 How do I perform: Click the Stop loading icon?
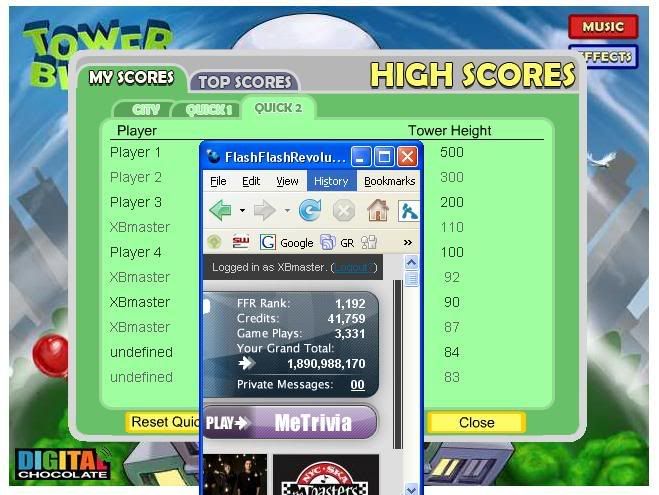click(x=343, y=211)
